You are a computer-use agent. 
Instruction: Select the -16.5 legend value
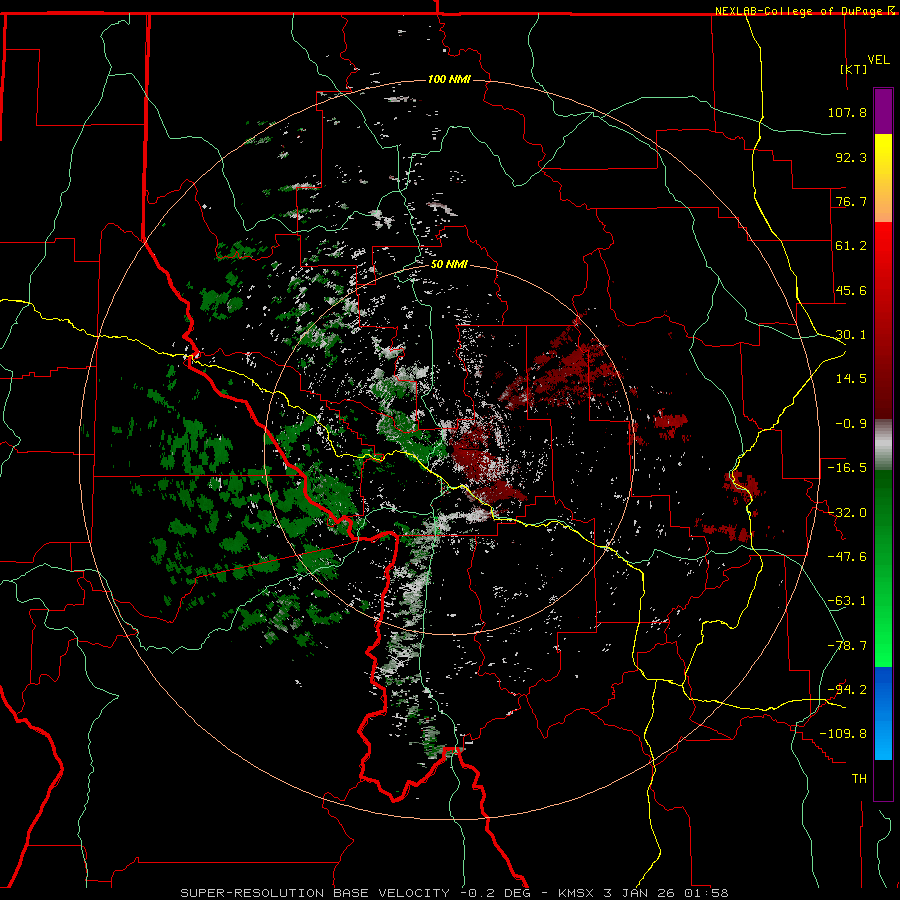coord(847,468)
